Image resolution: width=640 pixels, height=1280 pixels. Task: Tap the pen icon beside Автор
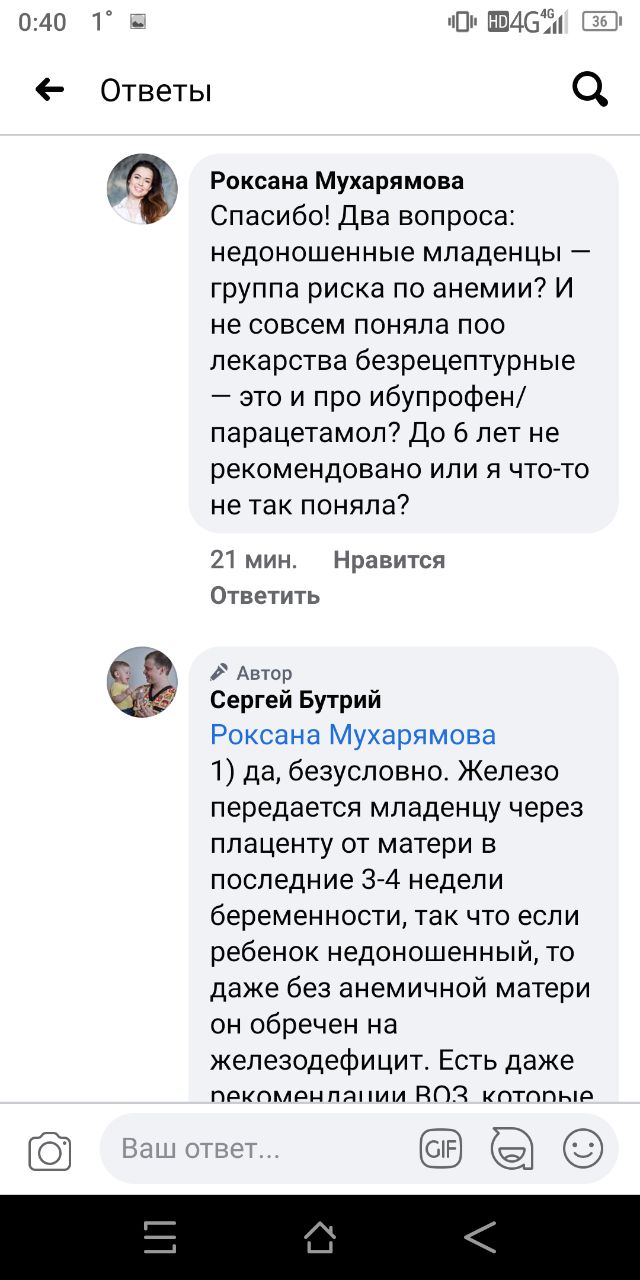tap(219, 672)
